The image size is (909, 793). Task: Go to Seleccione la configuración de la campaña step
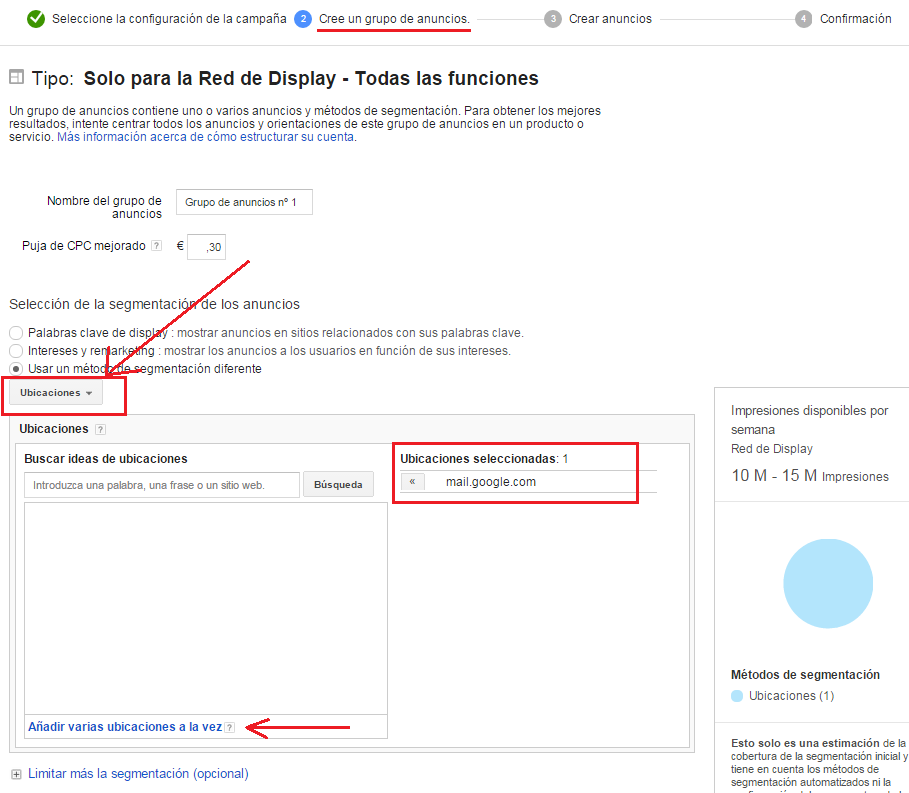pyautogui.click(x=169, y=19)
